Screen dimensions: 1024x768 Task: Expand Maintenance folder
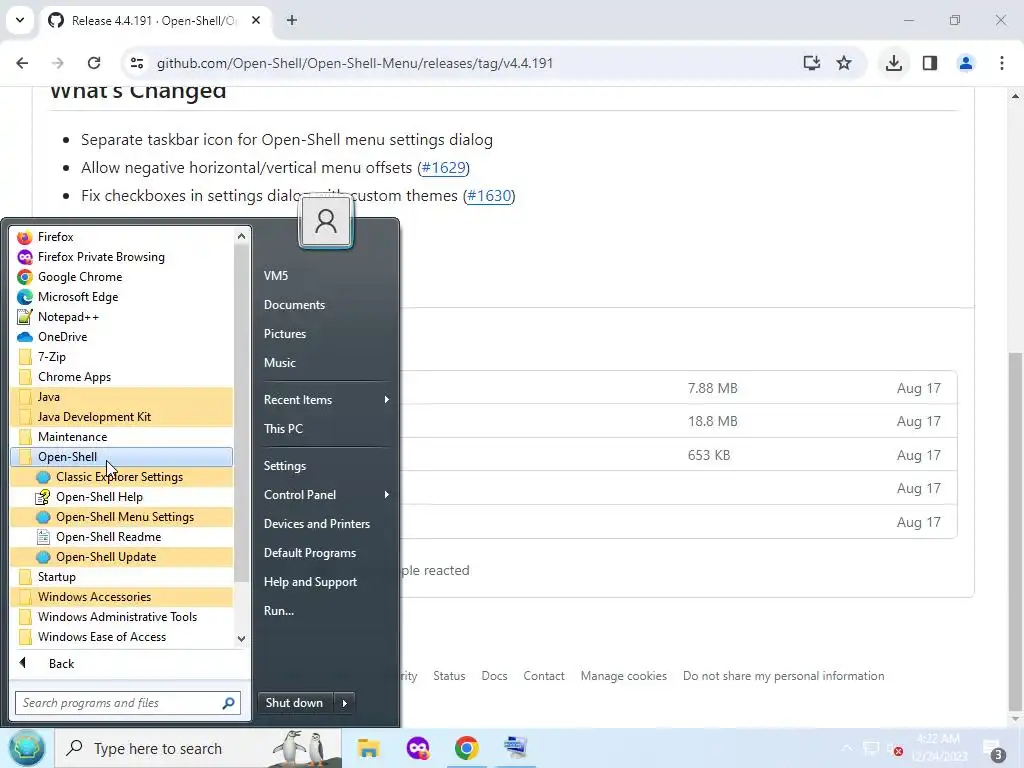[x=121, y=437]
